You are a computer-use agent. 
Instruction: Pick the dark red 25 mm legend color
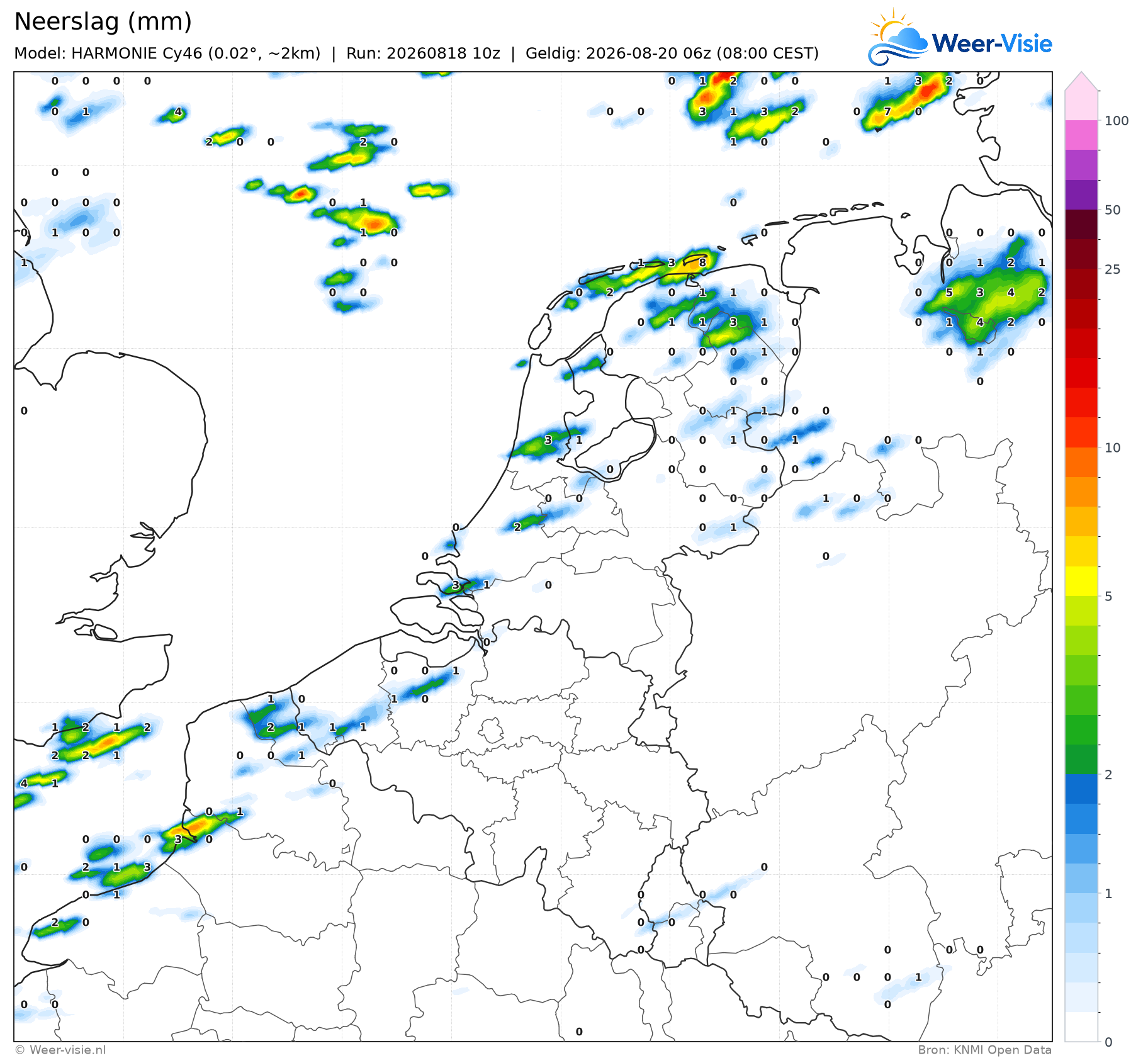point(1081,254)
